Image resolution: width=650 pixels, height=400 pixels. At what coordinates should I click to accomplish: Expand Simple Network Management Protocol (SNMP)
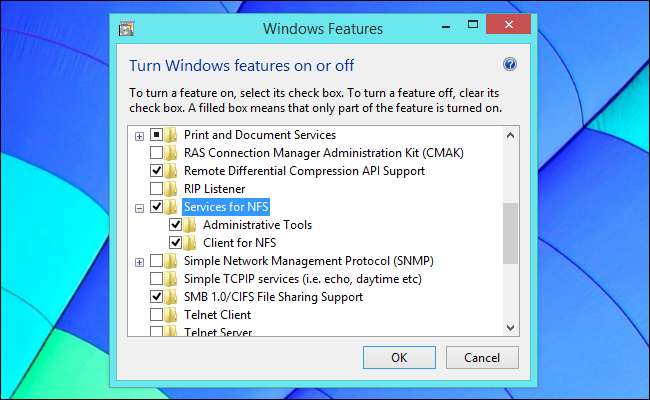pos(139,261)
